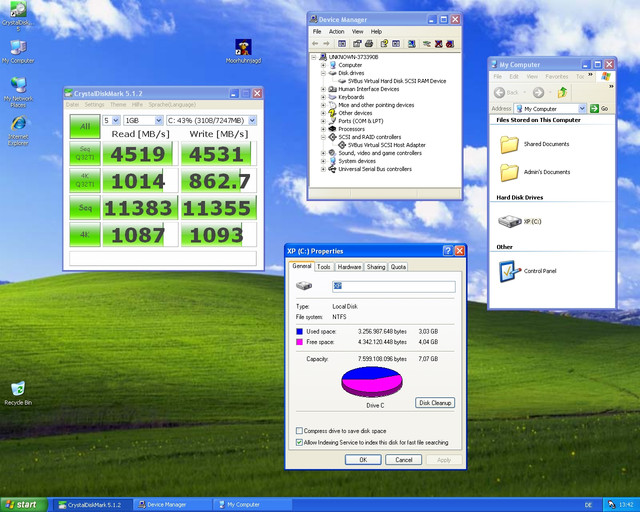Click the green Update Driver icon in Device Manager
This screenshot has height=512, width=640.
point(427,44)
